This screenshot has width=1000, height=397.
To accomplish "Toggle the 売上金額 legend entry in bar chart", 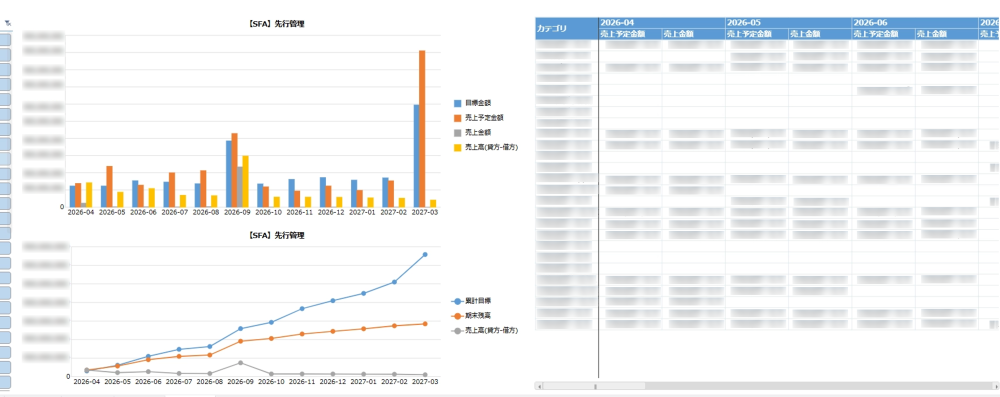I will [x=472, y=133].
